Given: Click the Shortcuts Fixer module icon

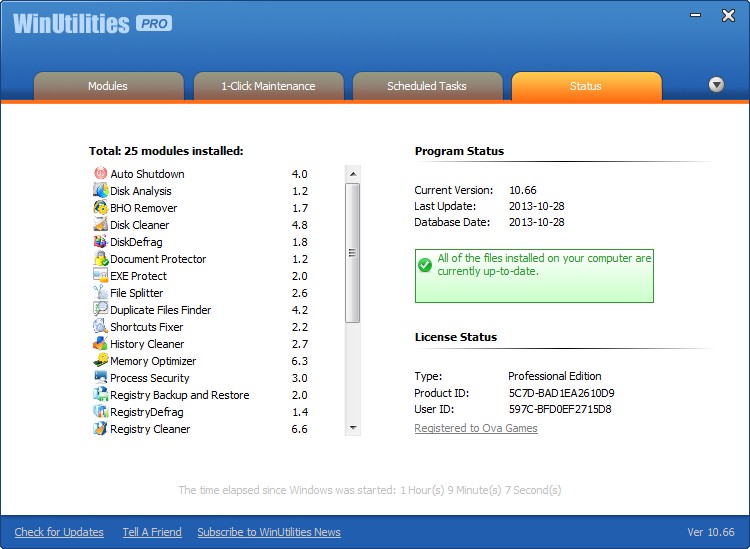Looking at the screenshot, I should point(100,326).
